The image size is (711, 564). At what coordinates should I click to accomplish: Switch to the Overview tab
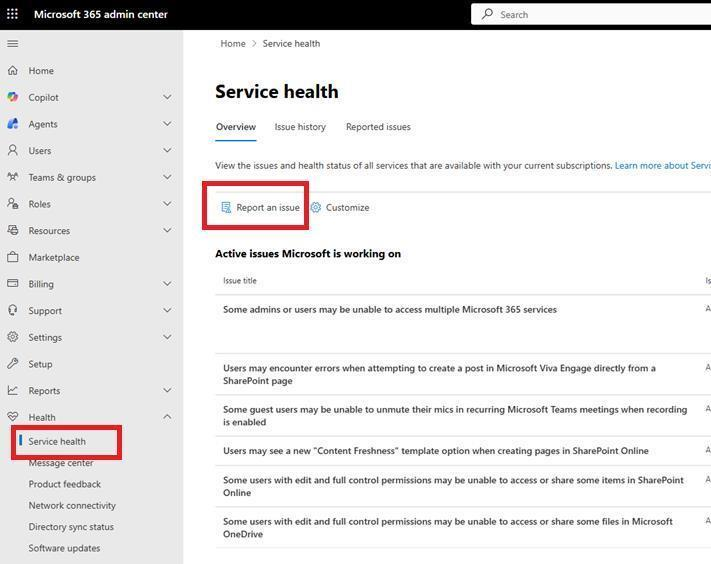pos(236,127)
